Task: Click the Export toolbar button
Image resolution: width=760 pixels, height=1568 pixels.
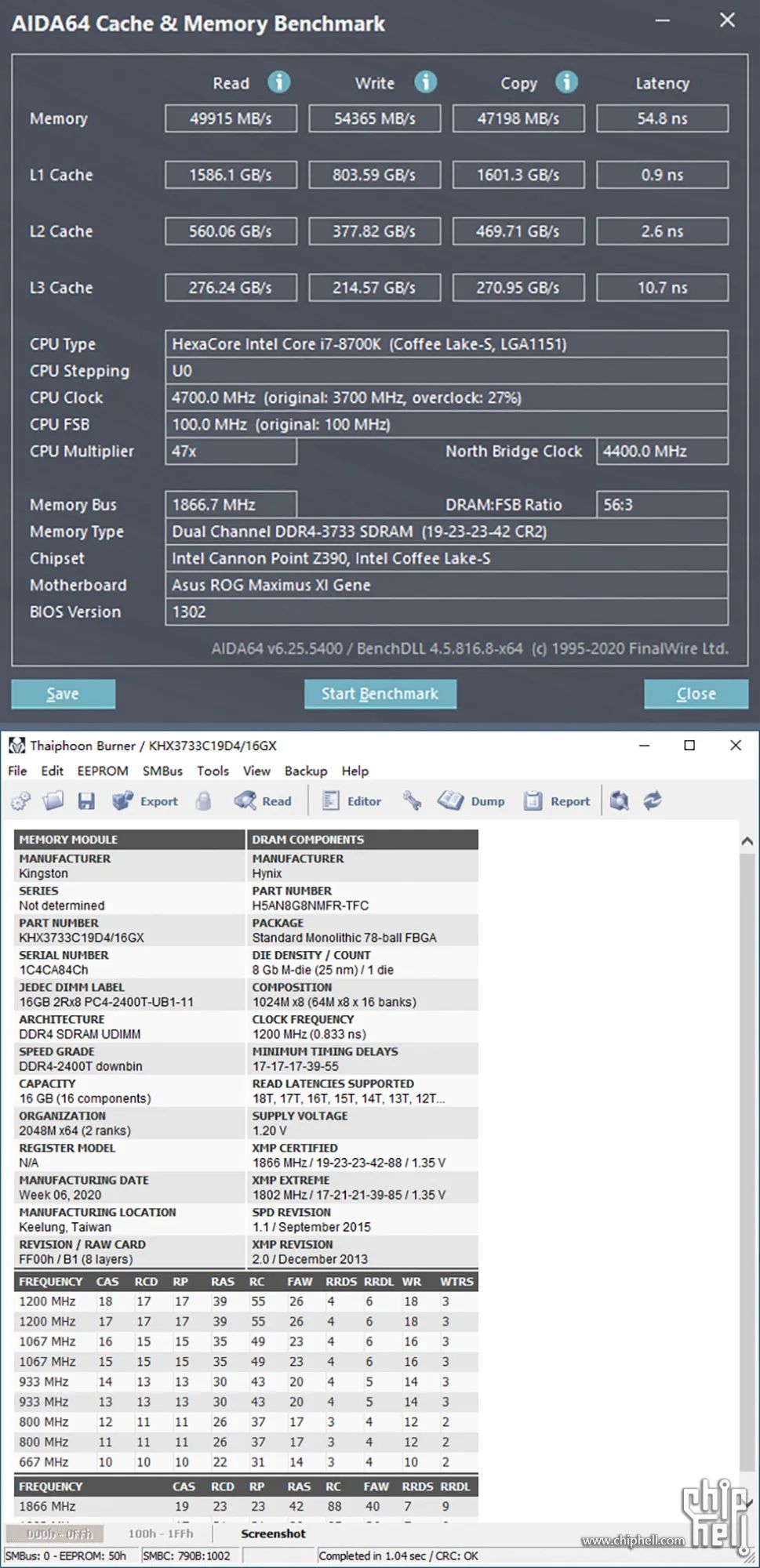Action: 145,800
